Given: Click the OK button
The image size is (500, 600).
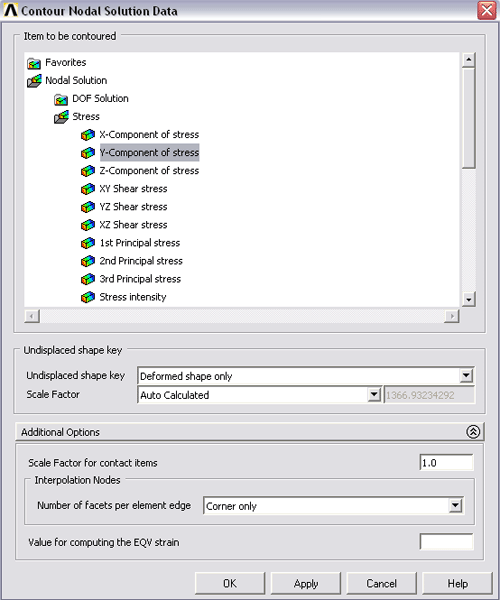Looking at the screenshot, I should 230,584.
